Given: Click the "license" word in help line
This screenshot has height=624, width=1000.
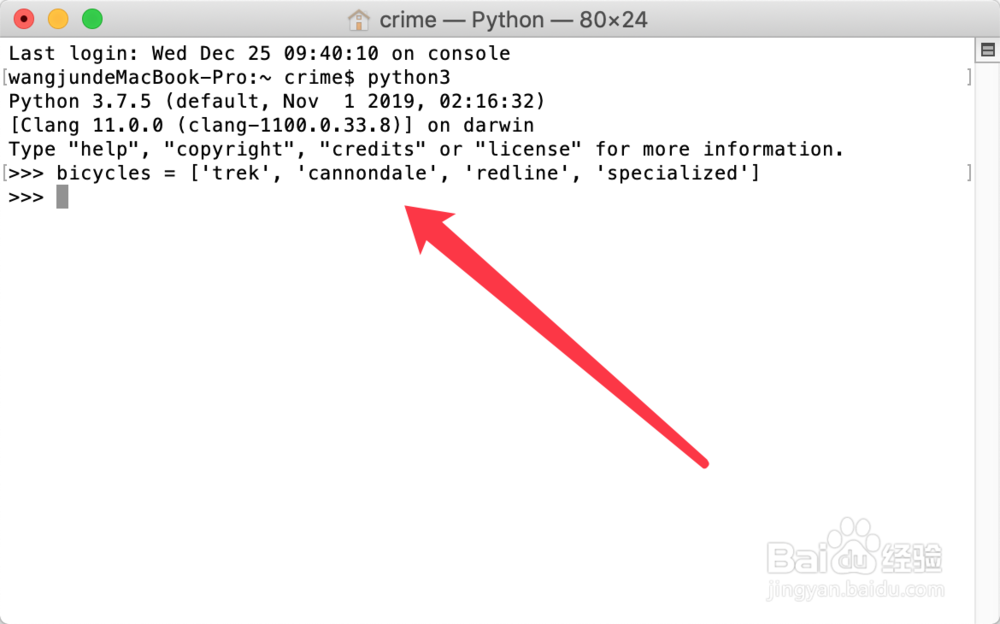Looking at the screenshot, I should click(528, 149).
